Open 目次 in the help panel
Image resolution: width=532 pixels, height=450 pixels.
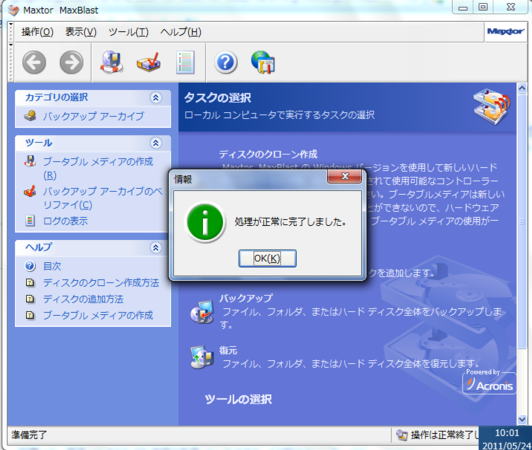pyautogui.click(x=52, y=266)
